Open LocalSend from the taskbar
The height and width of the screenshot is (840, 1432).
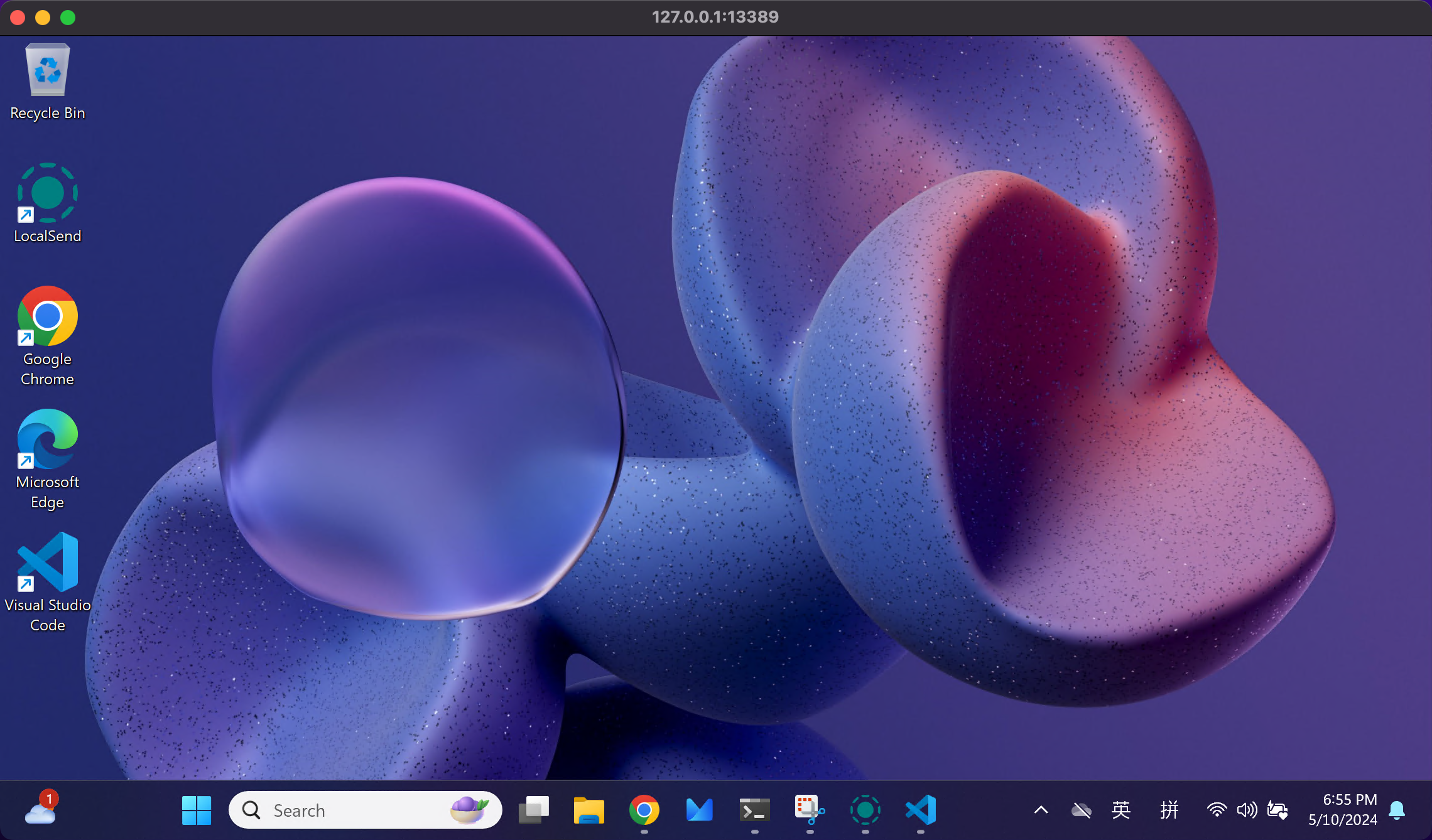(865, 810)
